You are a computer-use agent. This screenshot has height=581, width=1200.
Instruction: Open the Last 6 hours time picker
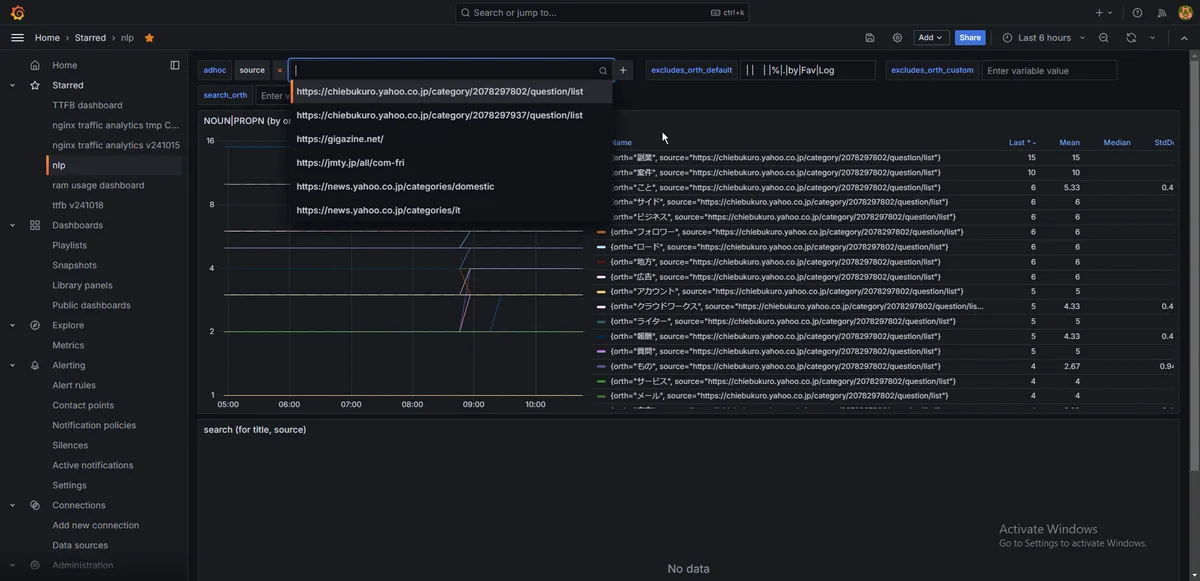click(x=1044, y=38)
